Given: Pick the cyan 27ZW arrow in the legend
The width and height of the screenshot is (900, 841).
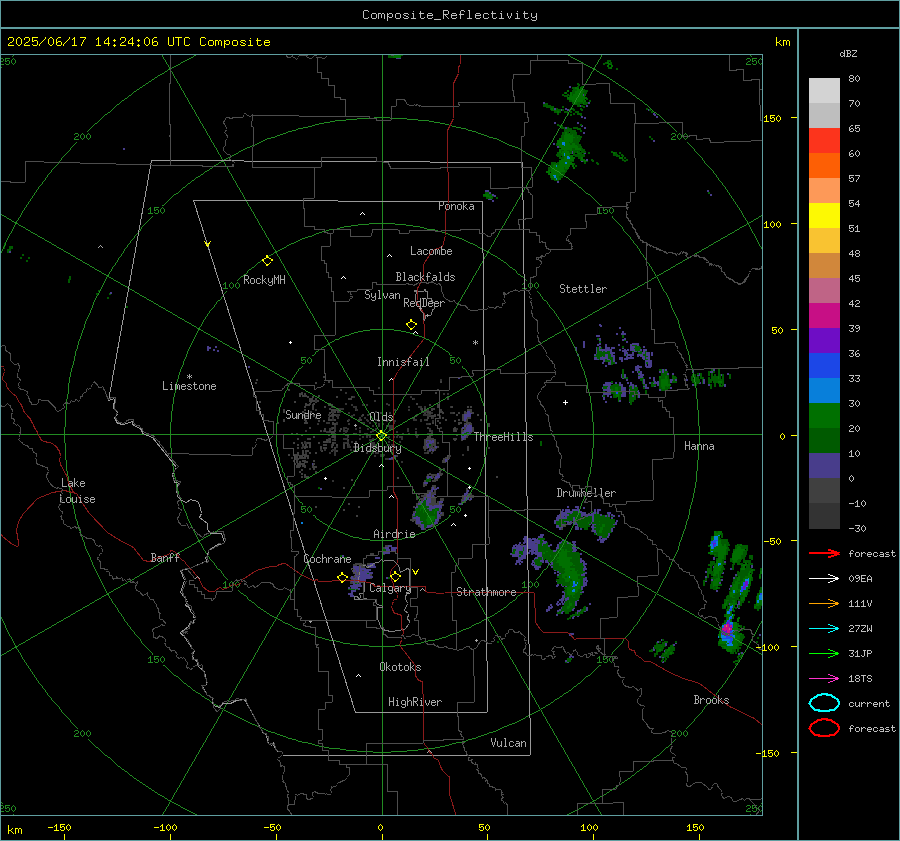Looking at the screenshot, I should [824, 628].
